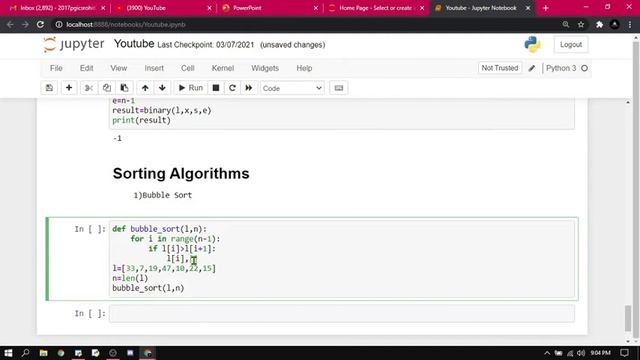640x360 pixels.
Task: Open browser extensions puzzle icon
Action: point(599,24)
